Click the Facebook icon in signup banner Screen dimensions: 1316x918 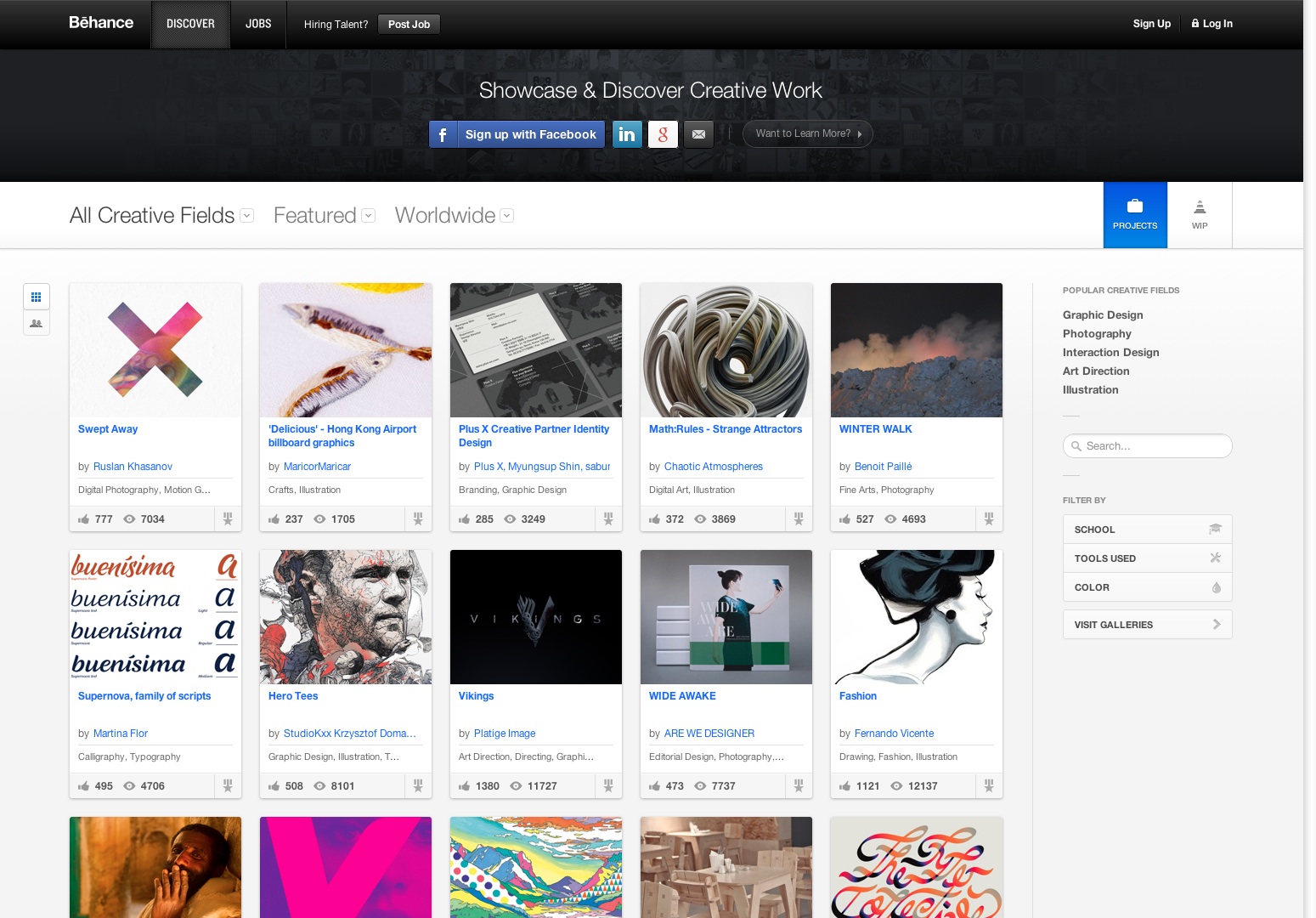pyautogui.click(x=443, y=134)
